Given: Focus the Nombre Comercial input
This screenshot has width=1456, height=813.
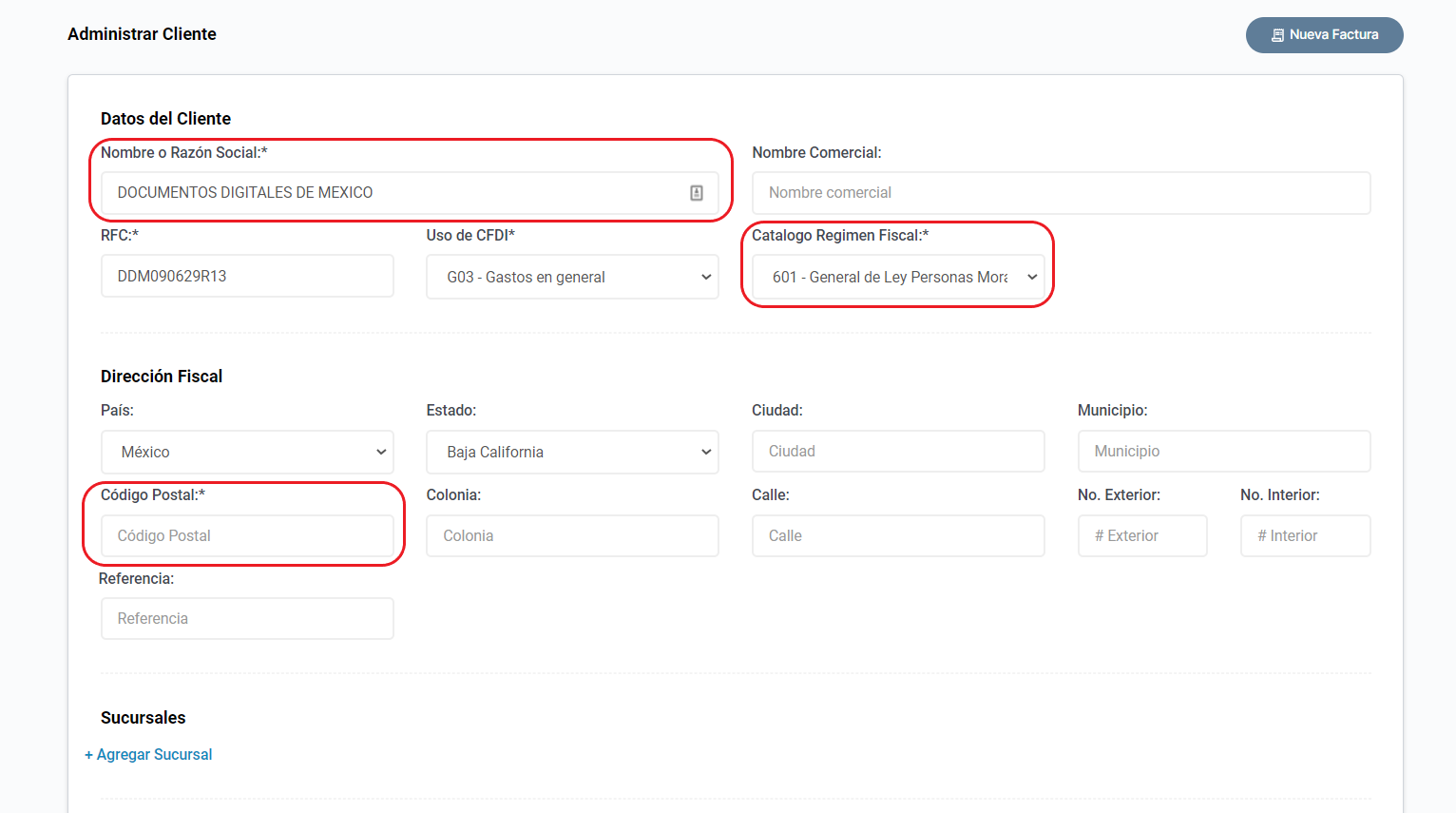Looking at the screenshot, I should pos(1061,193).
